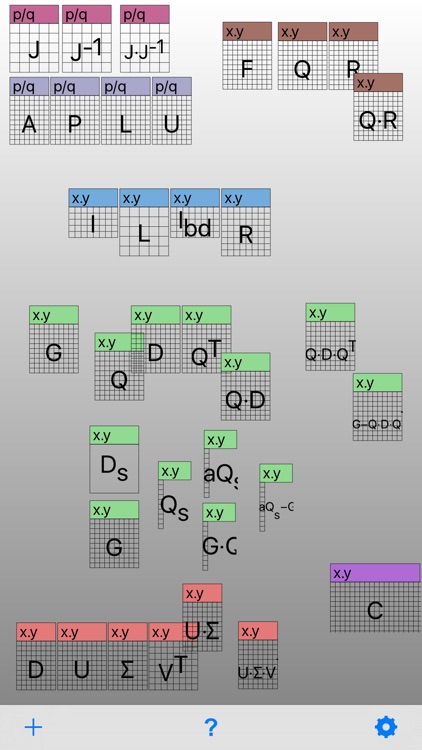The width and height of the screenshot is (422, 750).
Task: Select the blue-header L matrix tile
Action: click(x=144, y=222)
